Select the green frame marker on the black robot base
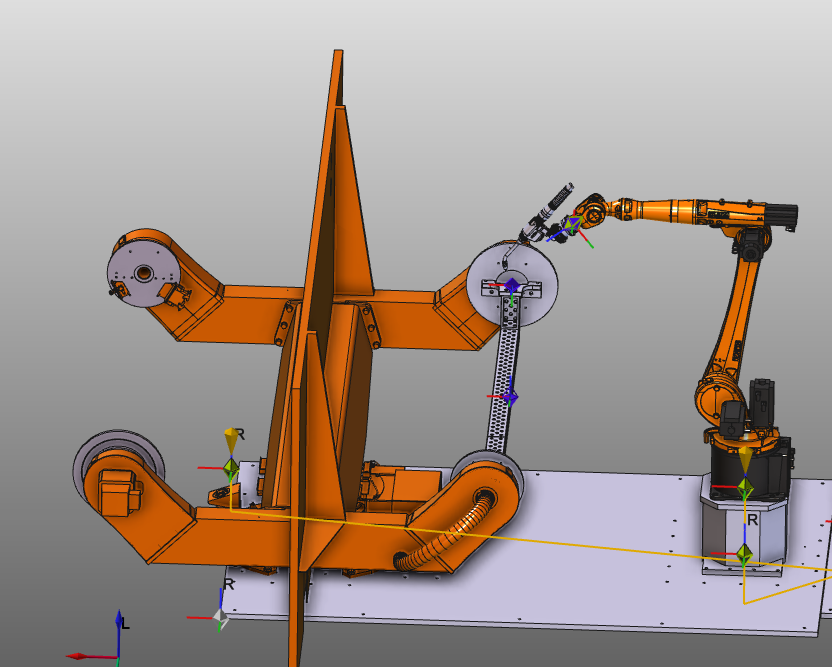 [745, 487]
